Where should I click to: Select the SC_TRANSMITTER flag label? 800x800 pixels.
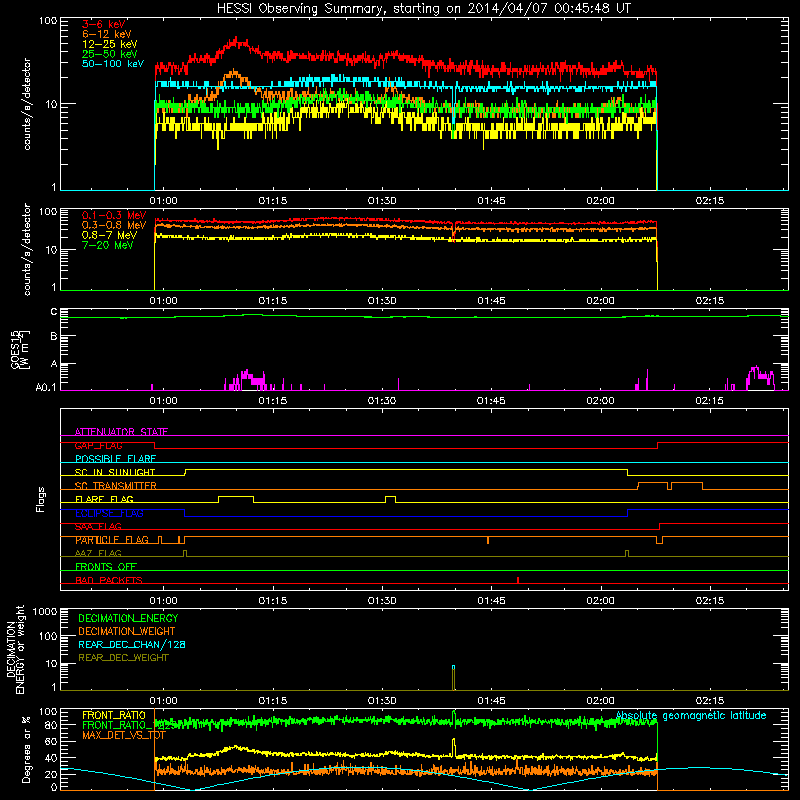click(115, 485)
